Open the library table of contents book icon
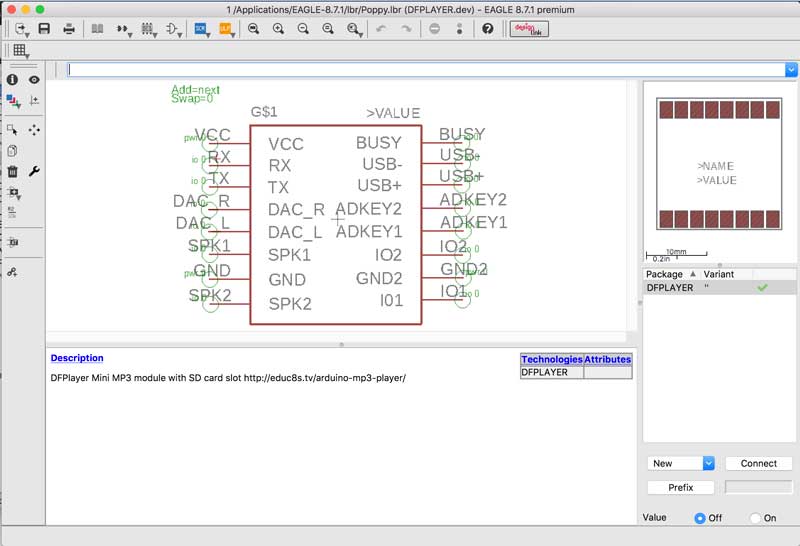Viewport: 800px width, 546px height. tap(97, 29)
